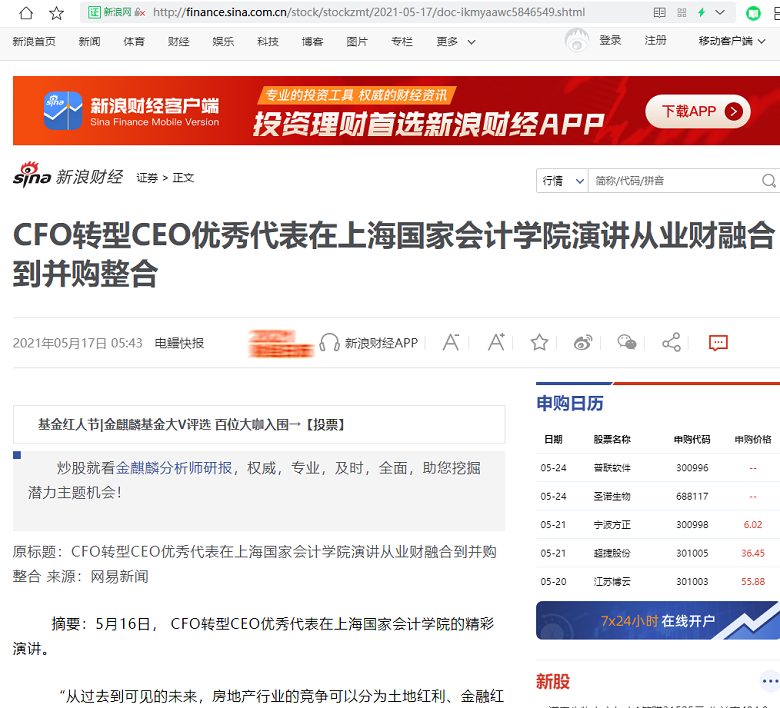Open the 移动客户端 dropdown menu
This screenshot has width=780, height=708.
733,42
